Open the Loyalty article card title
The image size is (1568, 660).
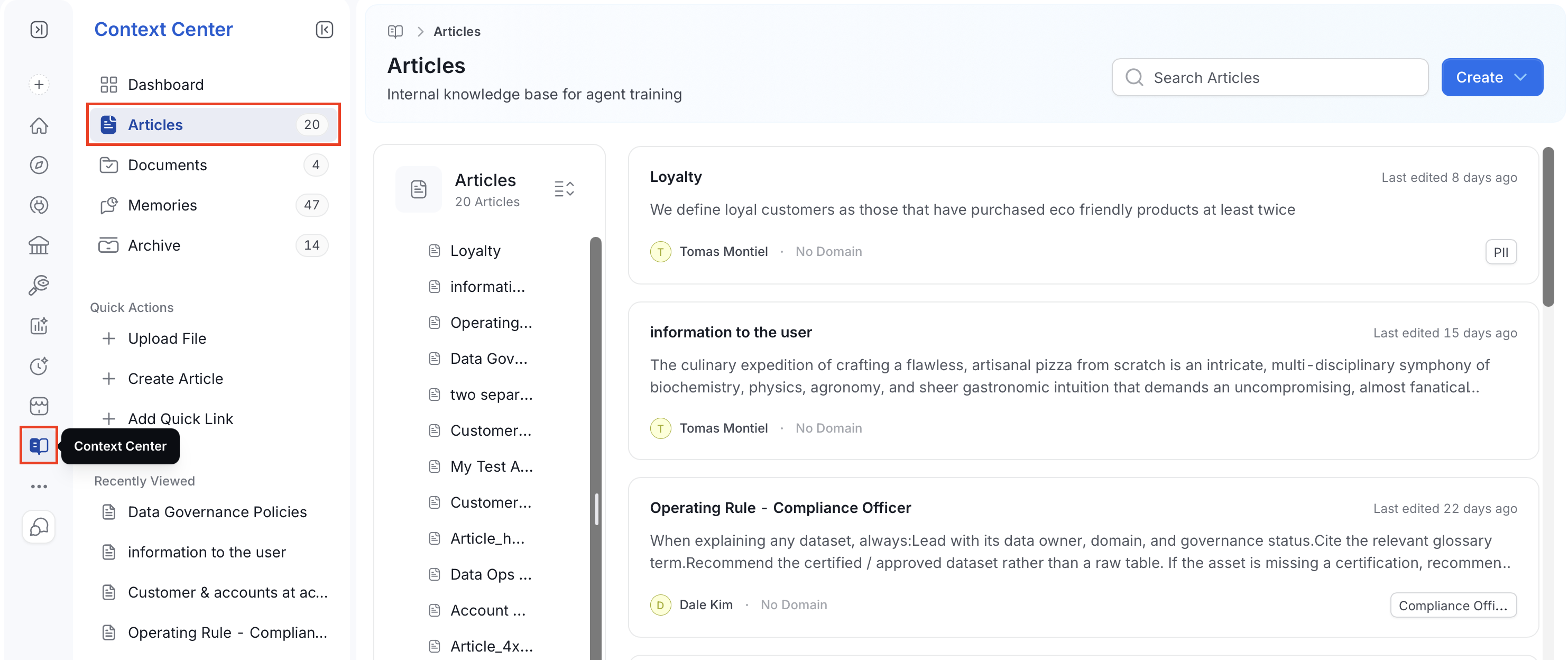[676, 177]
